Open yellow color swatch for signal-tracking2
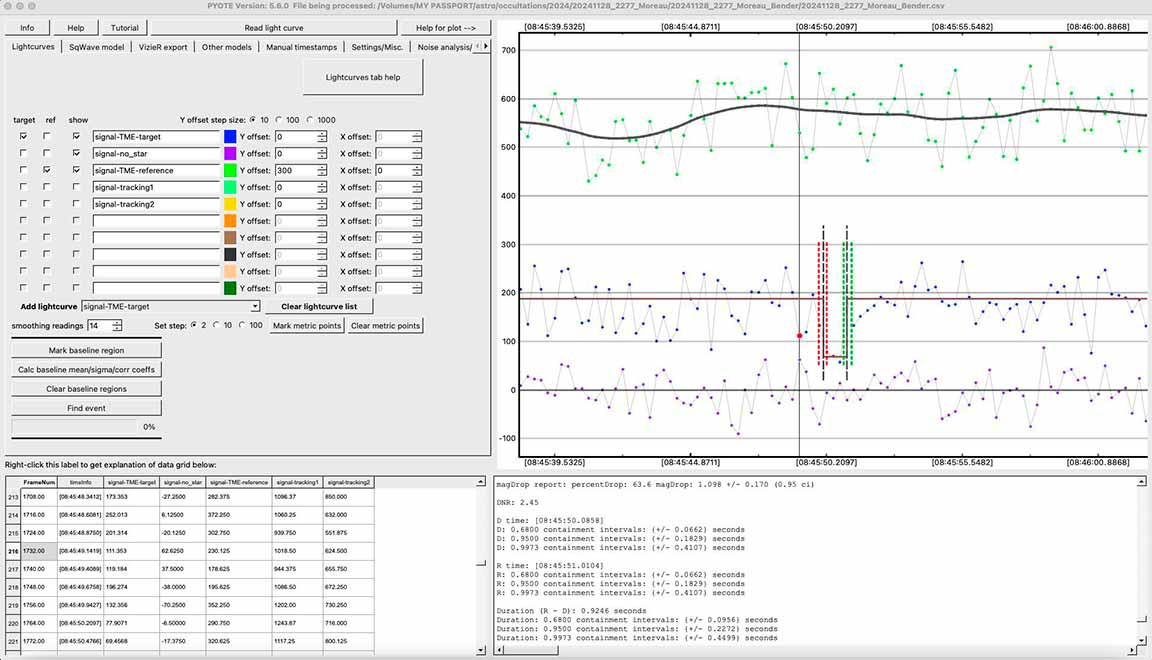 (230, 204)
